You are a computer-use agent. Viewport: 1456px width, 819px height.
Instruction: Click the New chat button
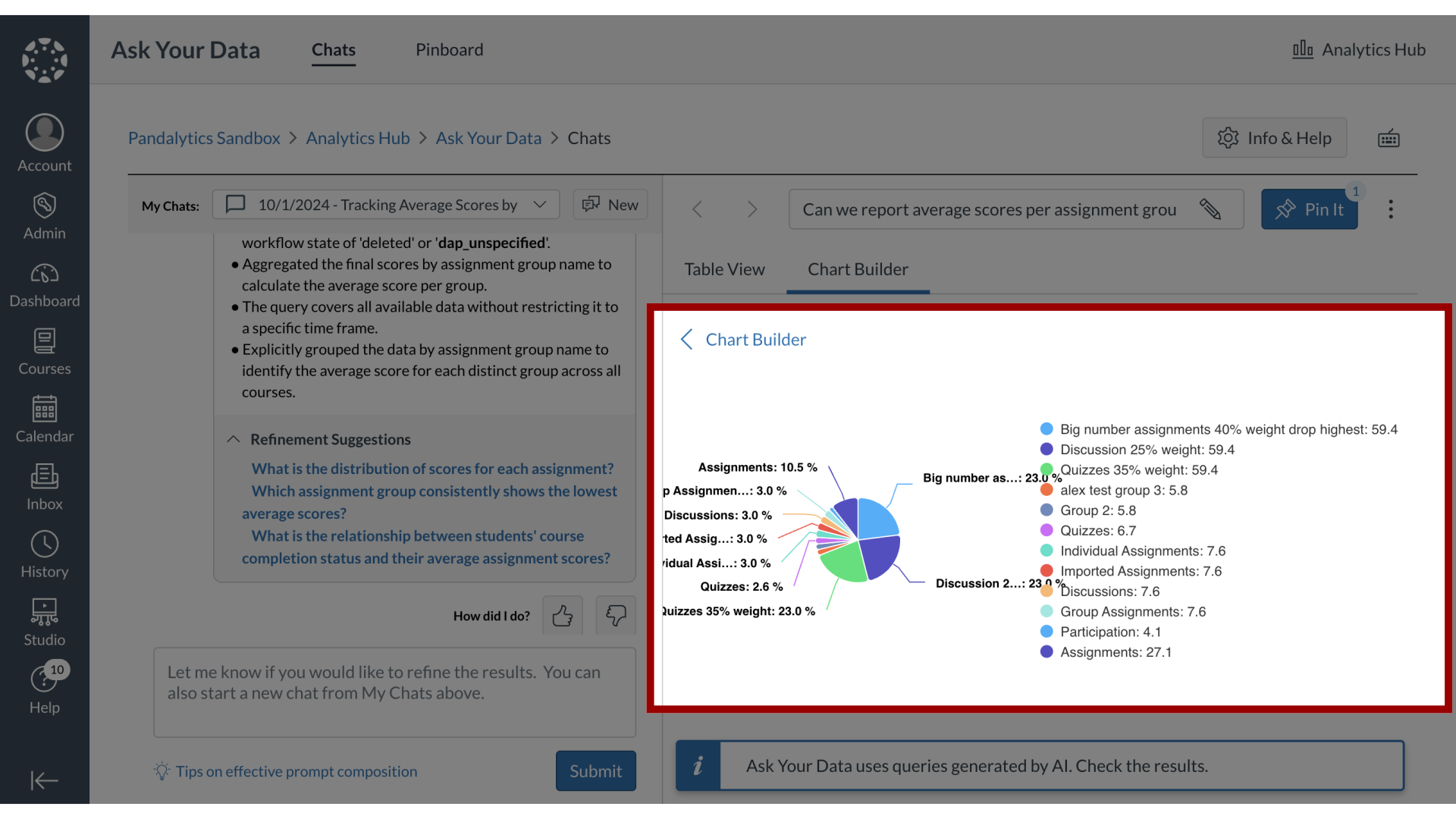[x=610, y=205]
